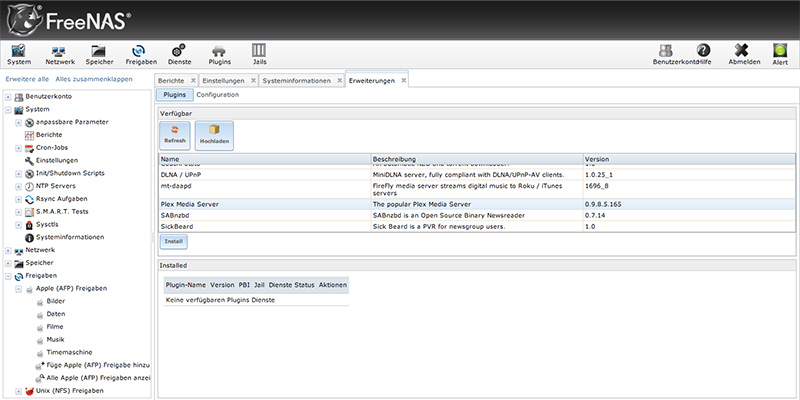Sort by the Beschreibung column header

click(477, 159)
